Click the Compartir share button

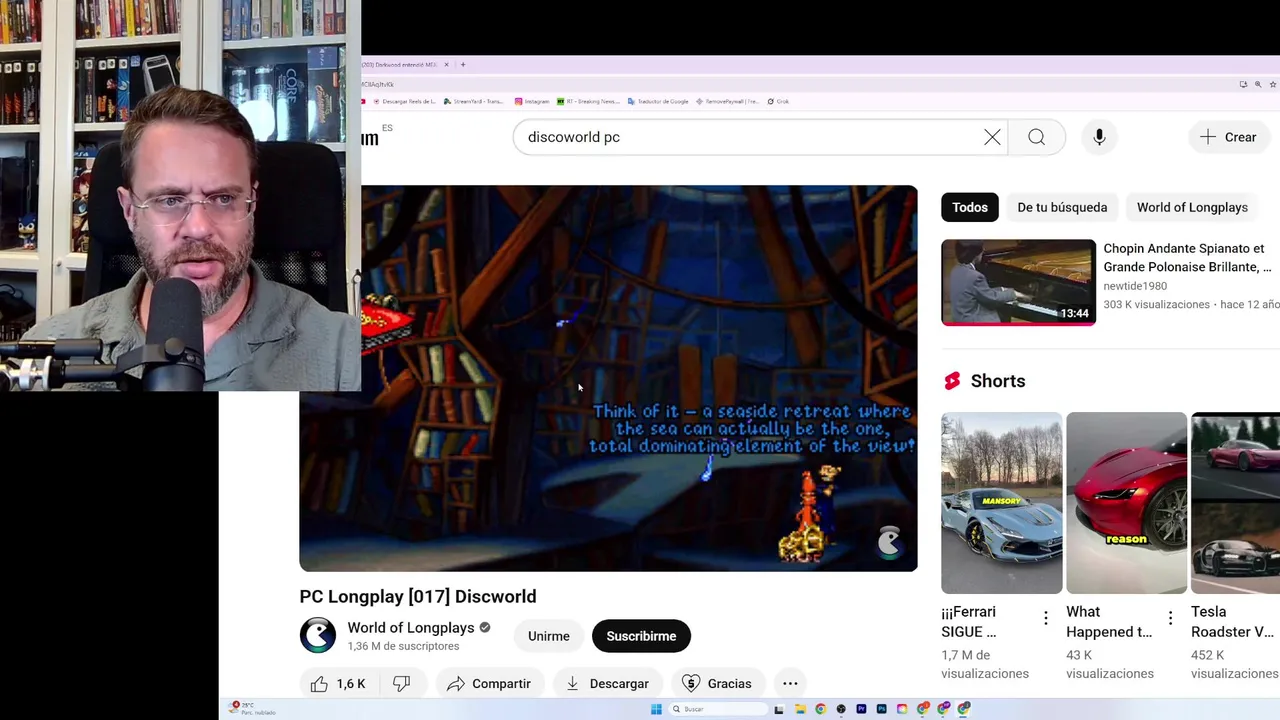tap(488, 684)
